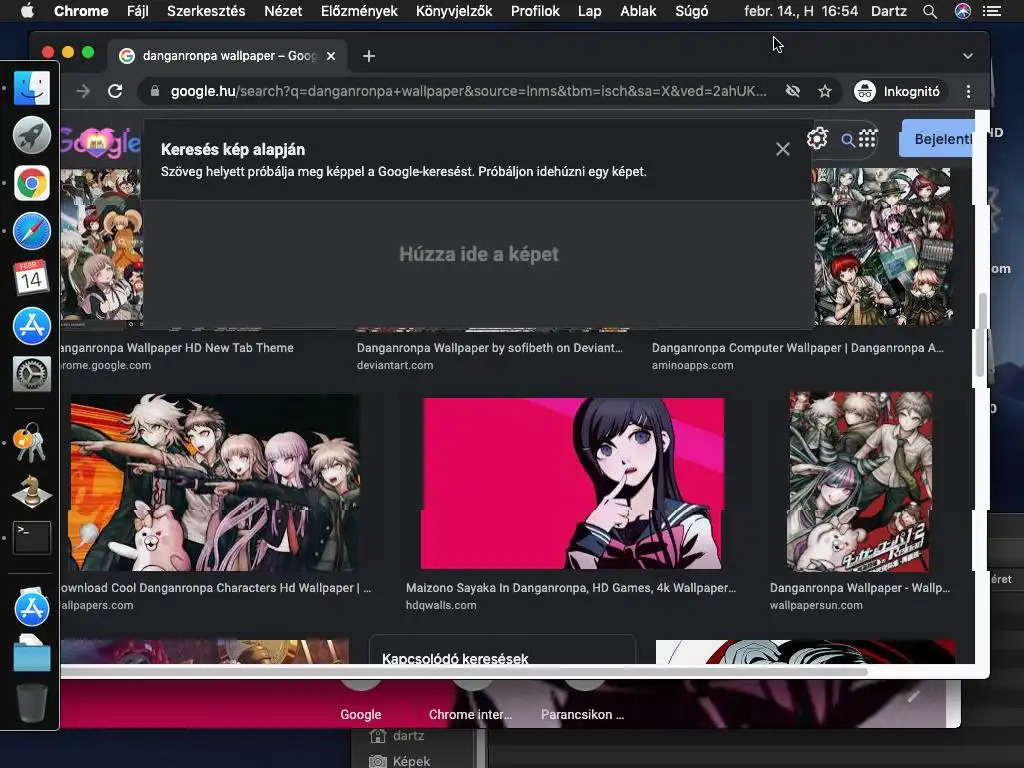Open the Profilok menu
This screenshot has width=1024, height=768.
[536, 11]
